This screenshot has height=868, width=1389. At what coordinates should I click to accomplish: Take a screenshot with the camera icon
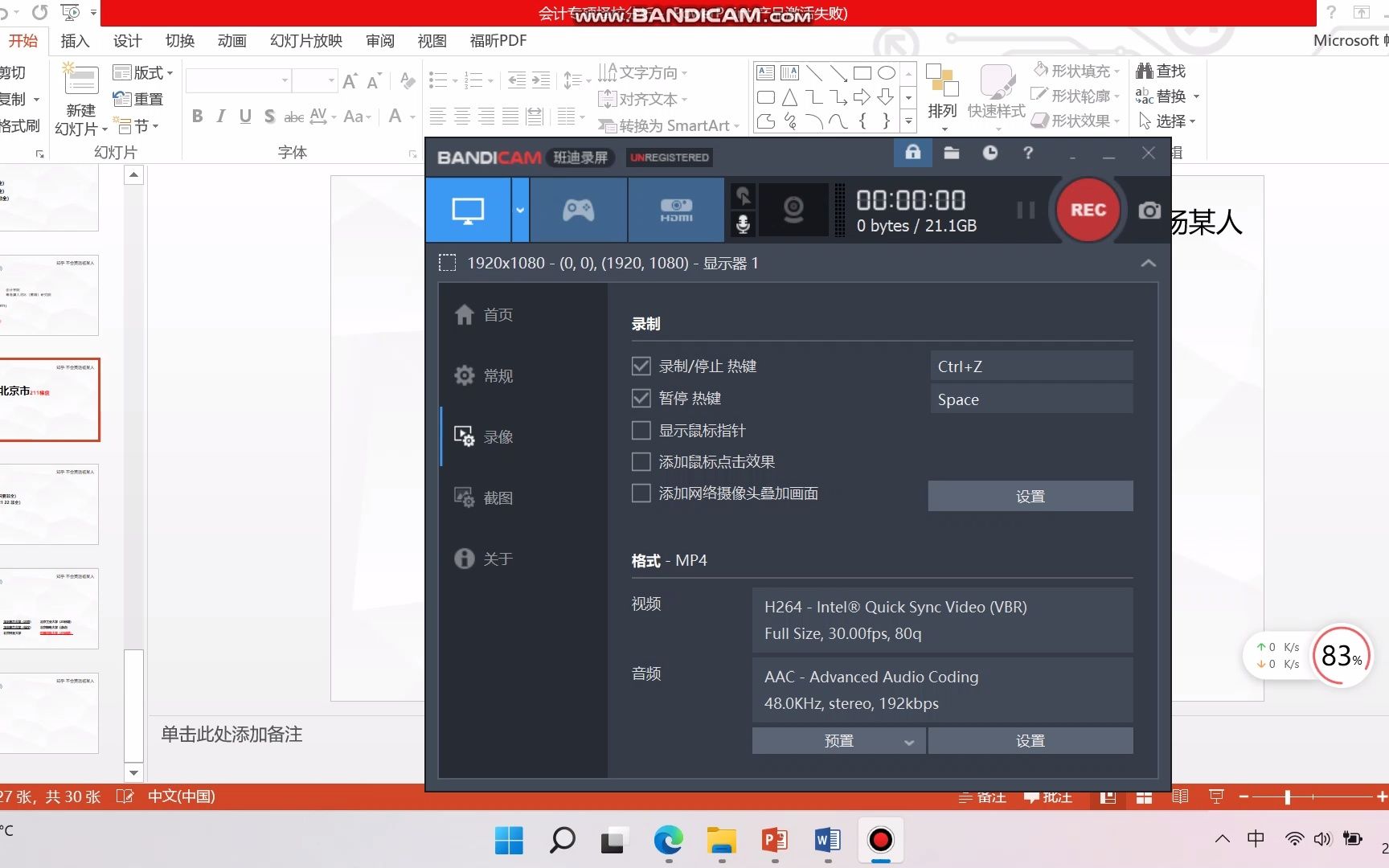(1149, 211)
